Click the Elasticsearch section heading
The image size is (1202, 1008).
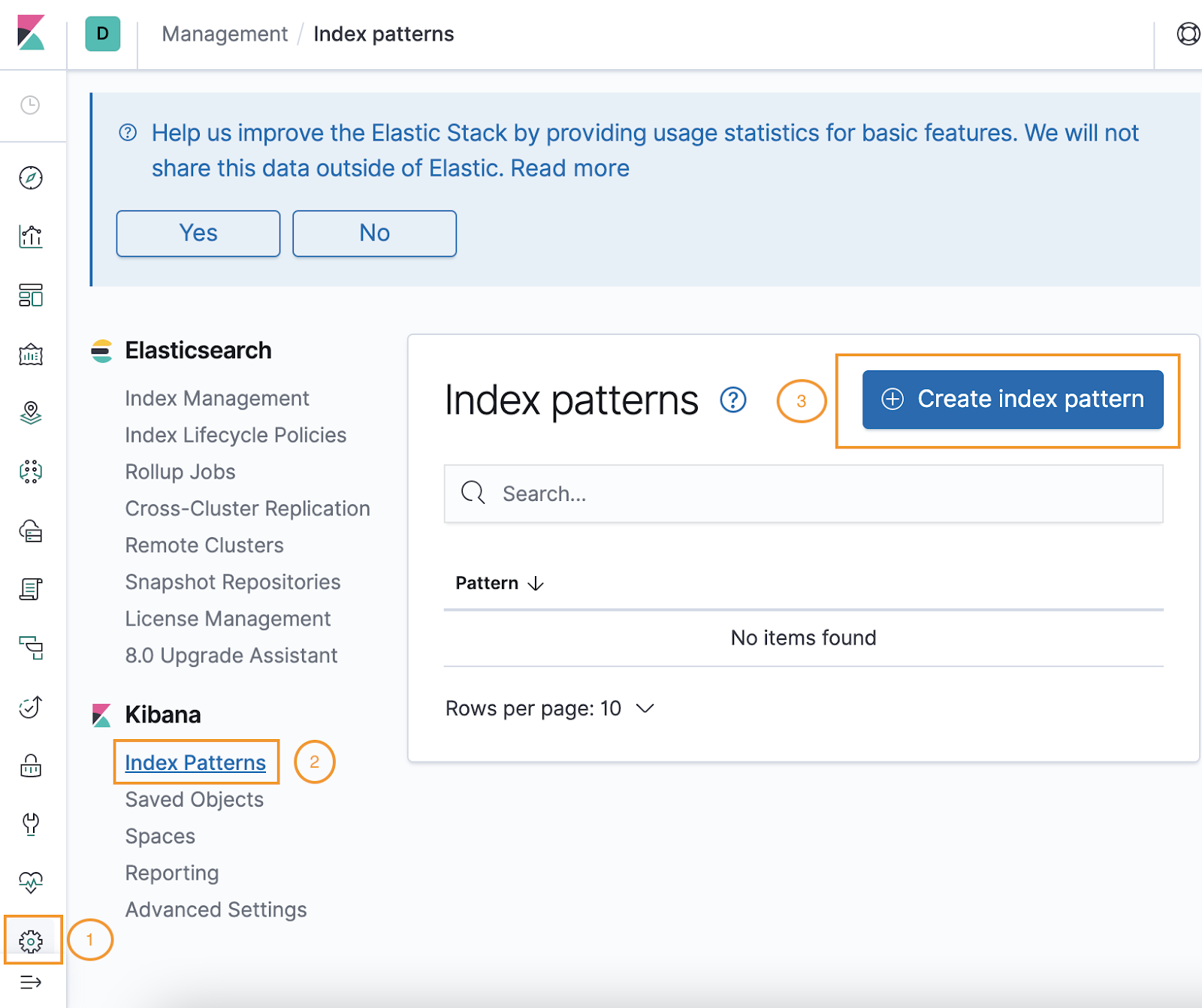[x=198, y=351]
